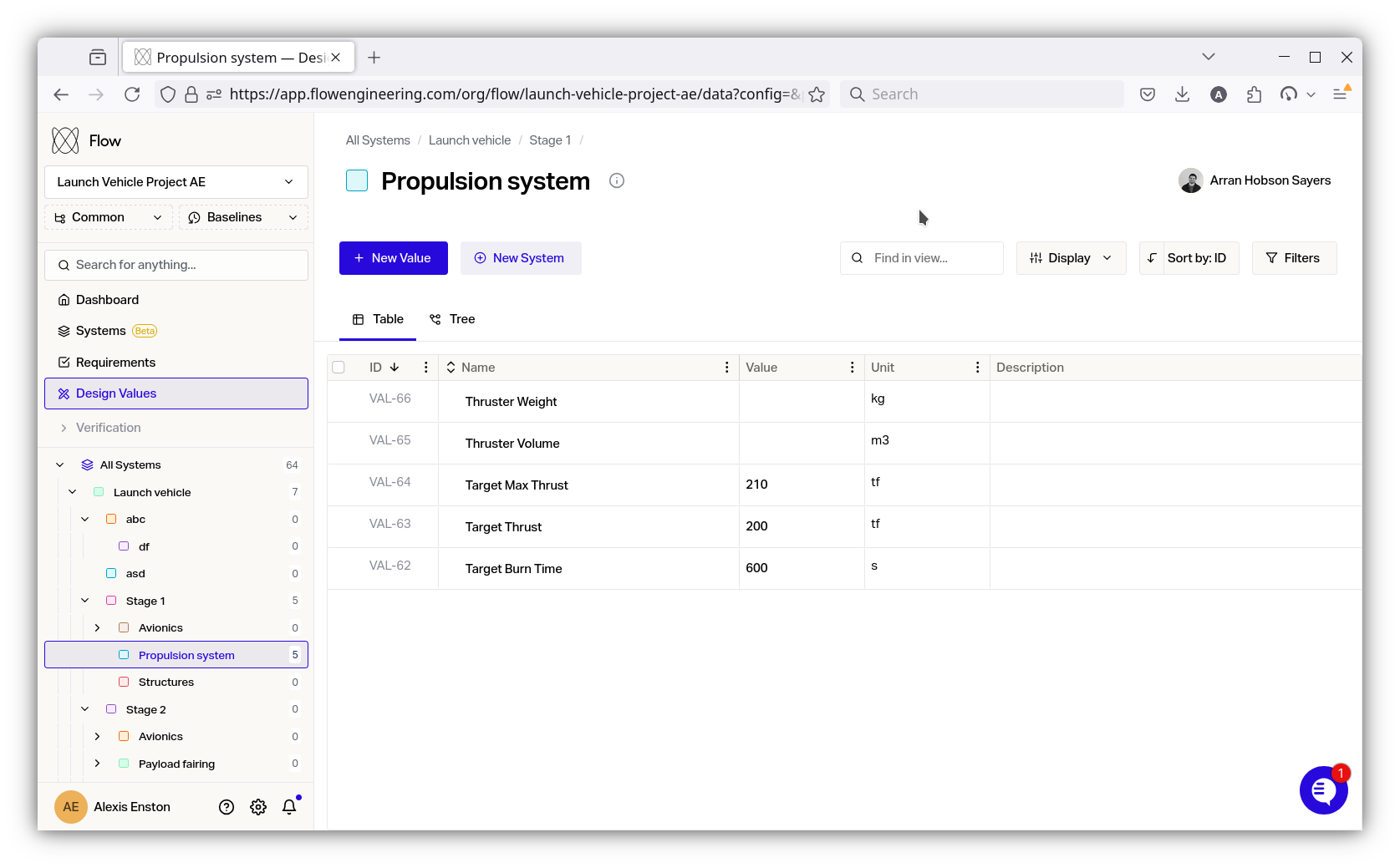Open the Unit column options menu
The image size is (1400, 868).
[x=978, y=368]
